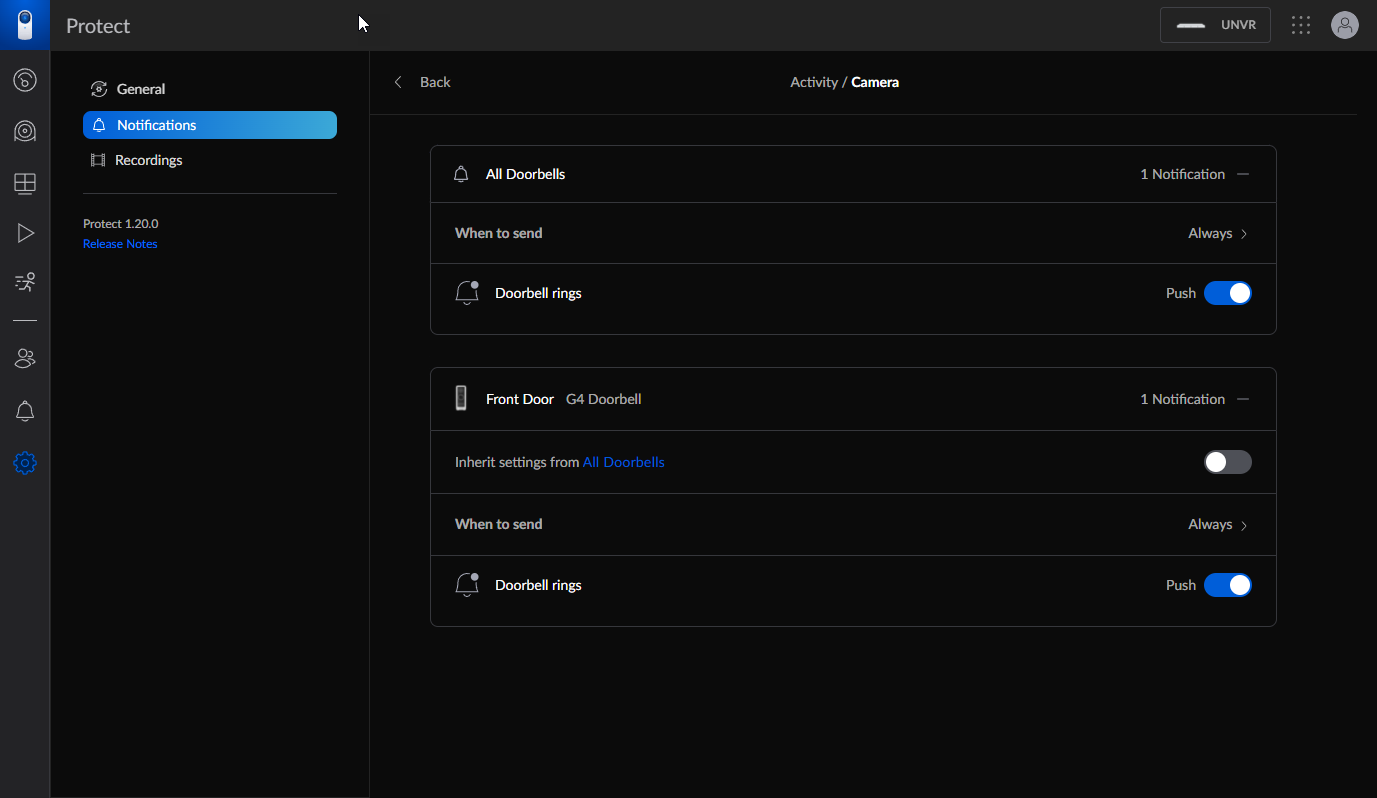
Task: Click the Front Door 1 Notification text
Action: (1182, 399)
